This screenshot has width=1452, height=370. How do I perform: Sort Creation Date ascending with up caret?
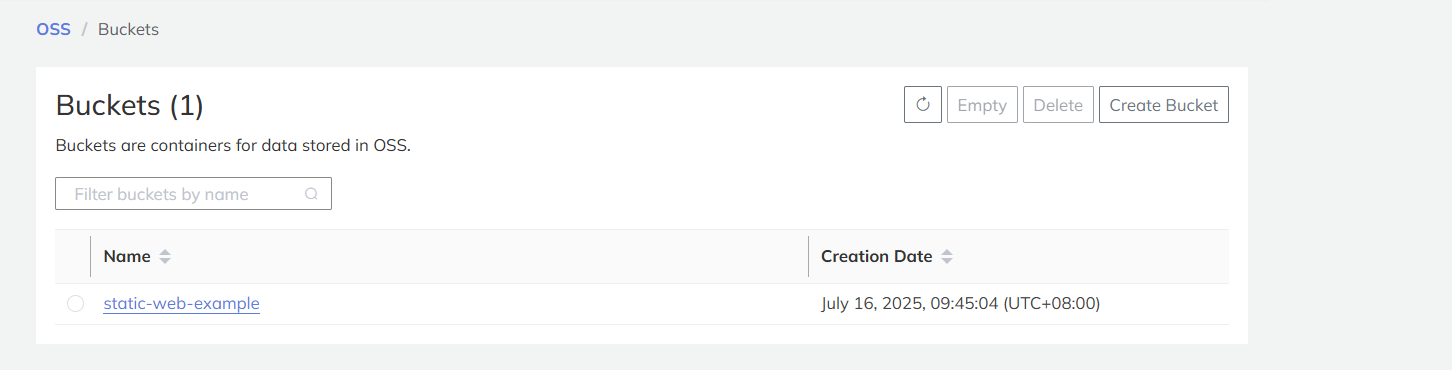click(x=947, y=252)
